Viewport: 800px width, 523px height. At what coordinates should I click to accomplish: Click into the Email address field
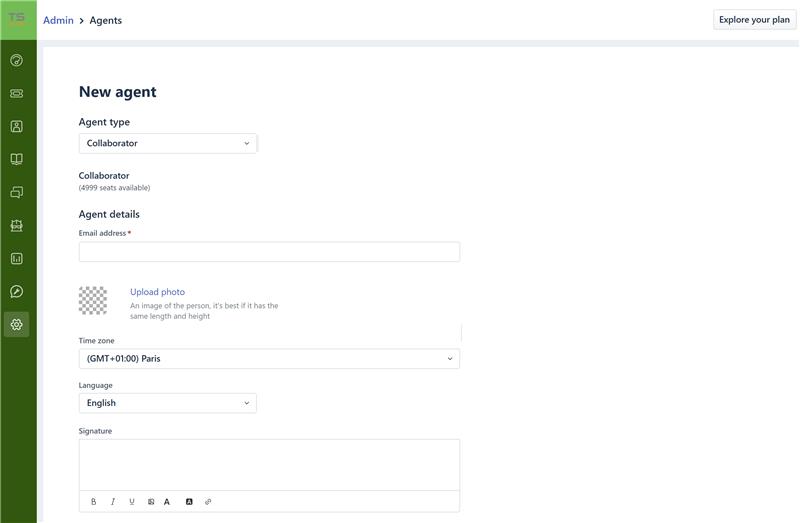point(269,252)
